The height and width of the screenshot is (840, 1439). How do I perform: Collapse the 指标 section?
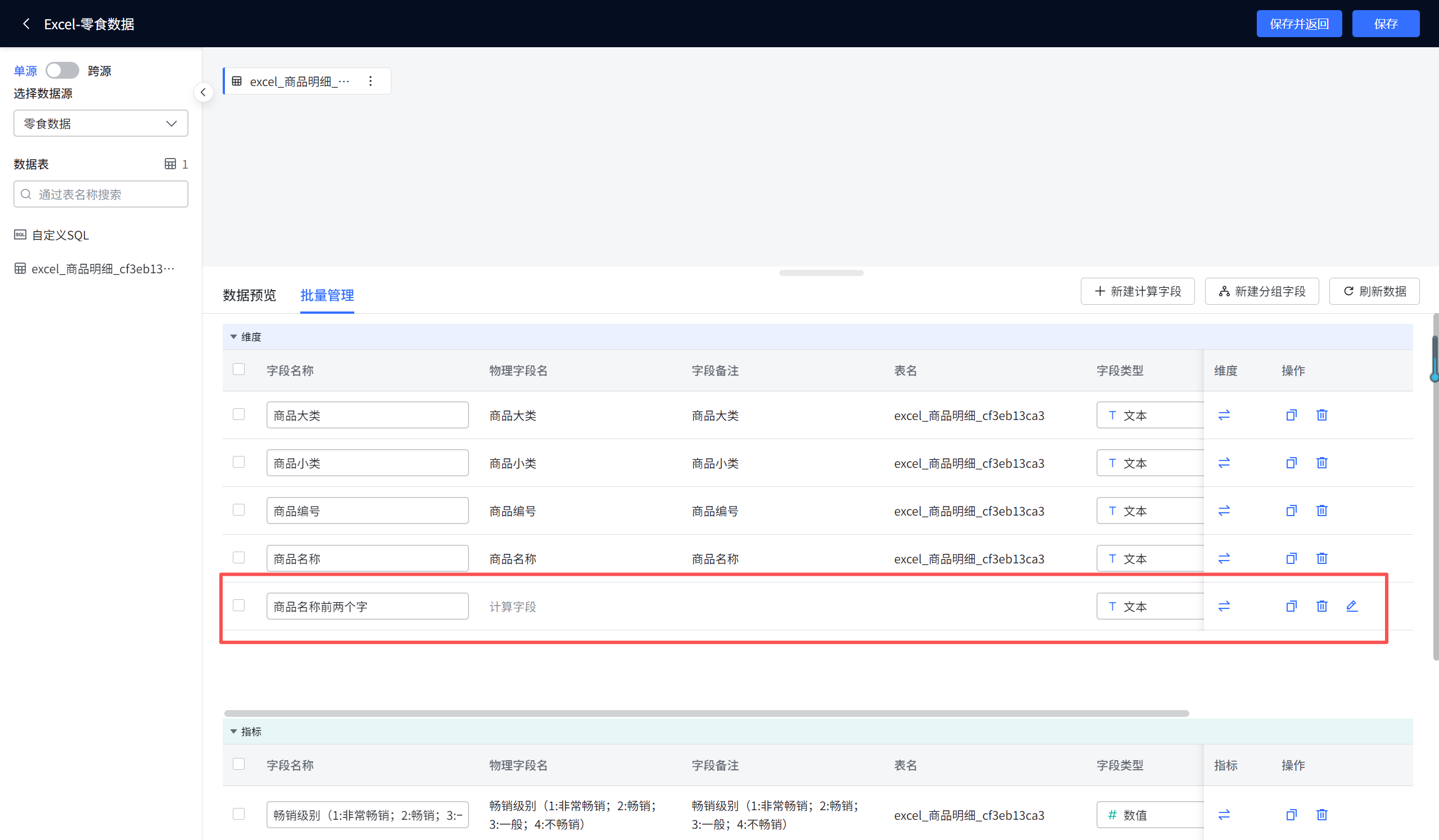[x=233, y=731]
